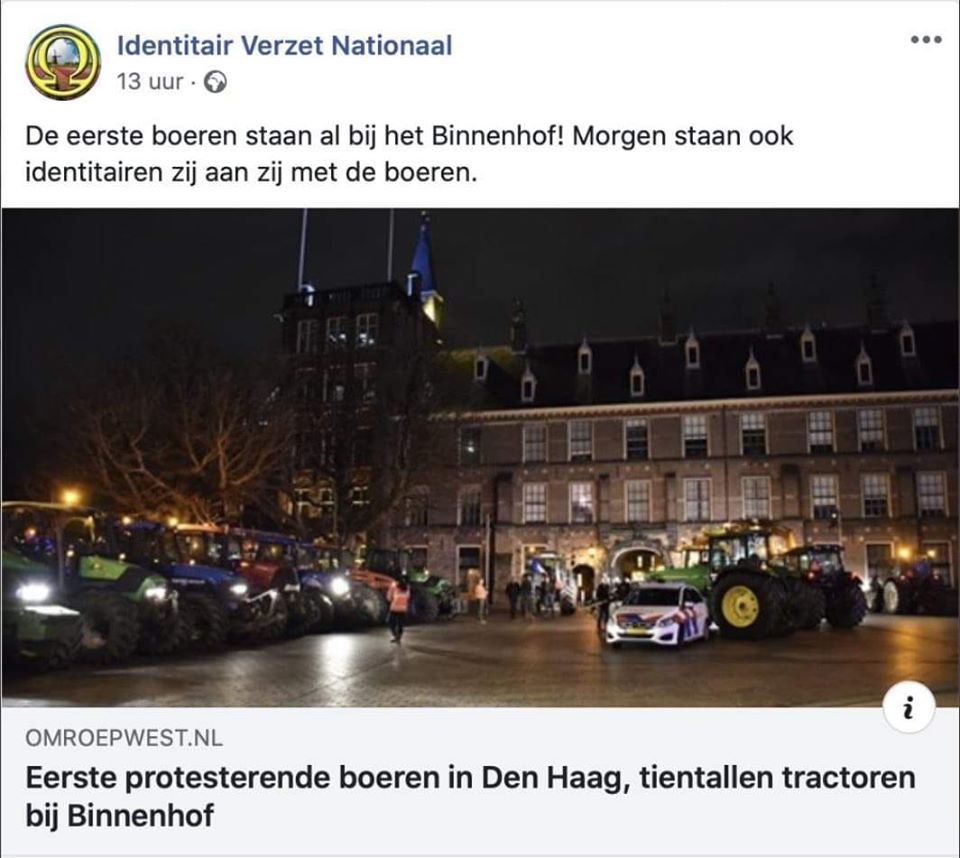Viewport: 960px width, 858px height.
Task: Click the OMROEPWEST.NL source domain
Action: tap(124, 738)
